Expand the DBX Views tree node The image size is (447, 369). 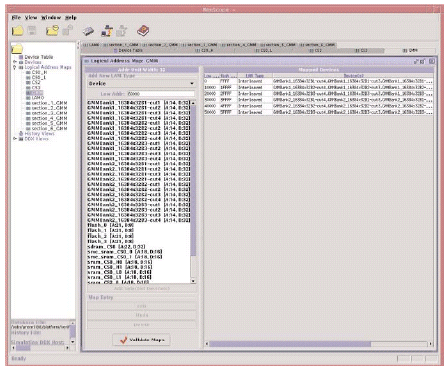[x=15, y=139]
